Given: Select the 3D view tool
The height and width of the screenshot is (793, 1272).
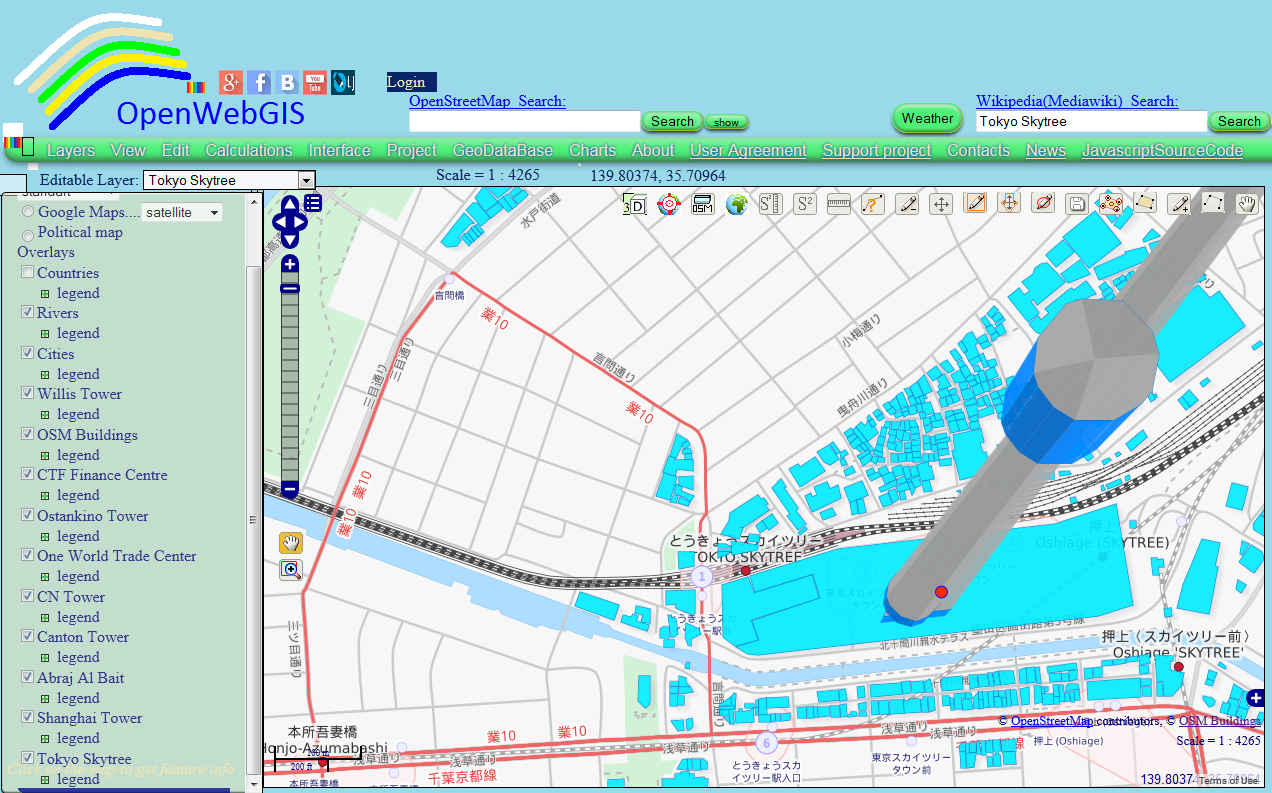Looking at the screenshot, I should pyautogui.click(x=634, y=203).
